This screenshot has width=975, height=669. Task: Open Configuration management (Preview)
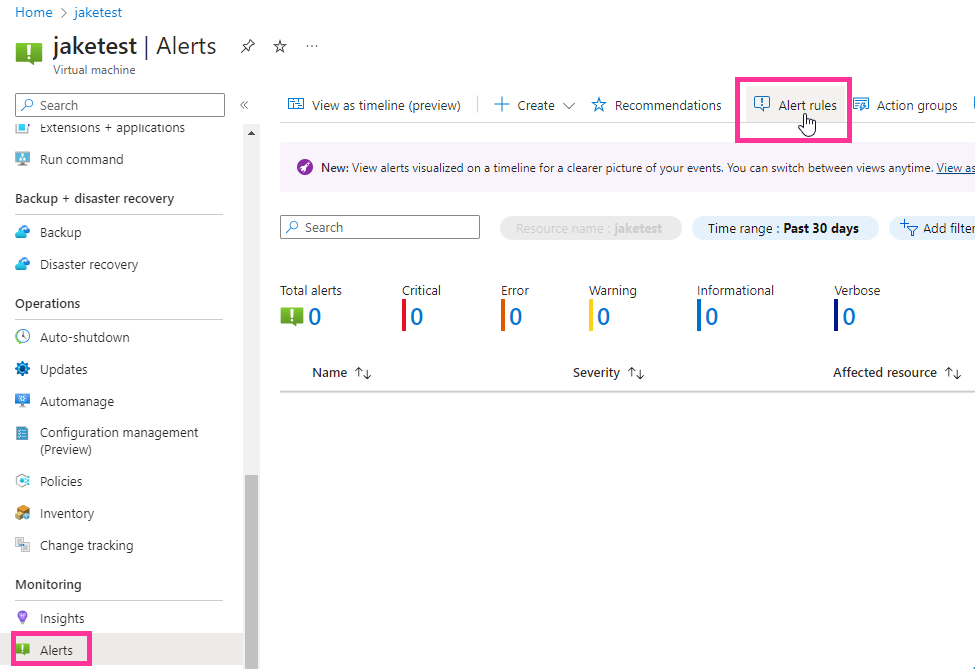click(119, 441)
